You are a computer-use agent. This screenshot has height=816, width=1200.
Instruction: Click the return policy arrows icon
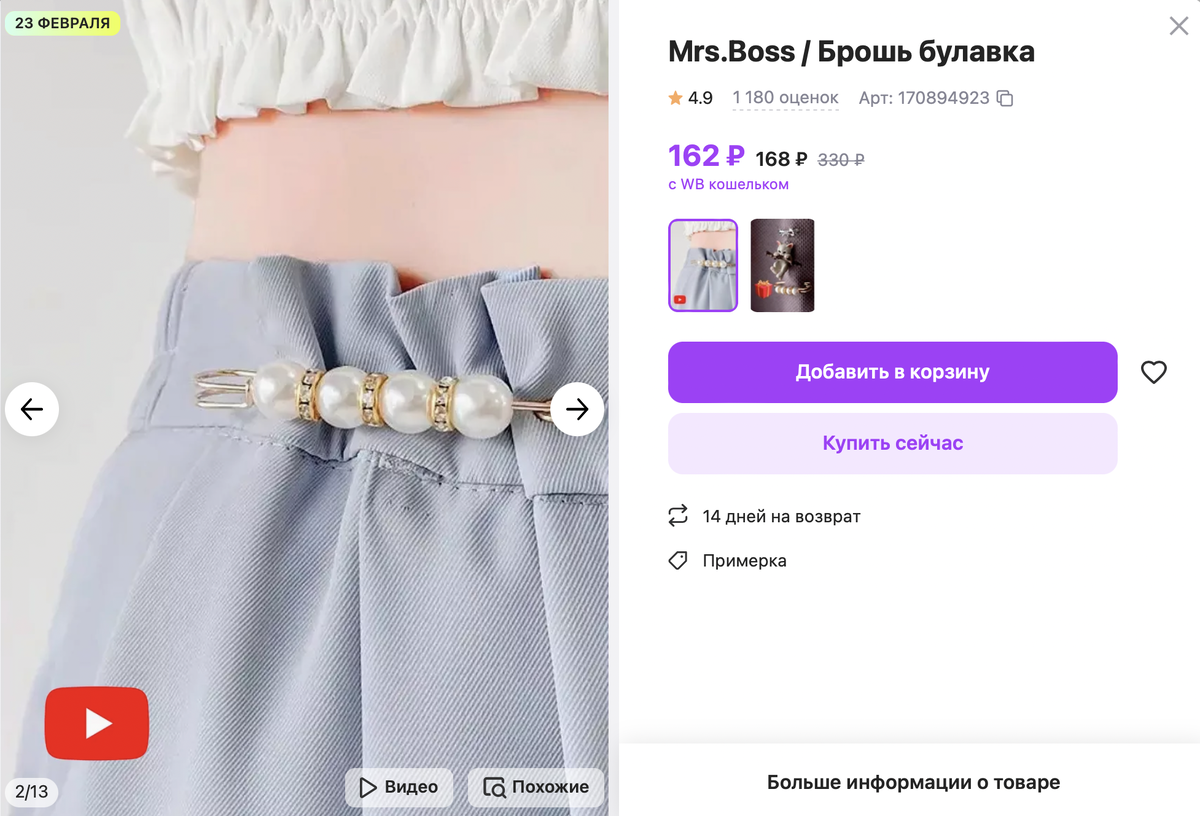click(x=680, y=516)
